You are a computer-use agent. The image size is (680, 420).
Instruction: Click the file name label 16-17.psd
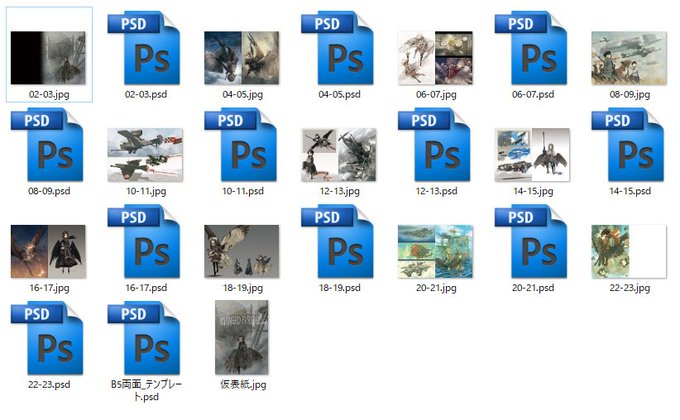click(146, 288)
